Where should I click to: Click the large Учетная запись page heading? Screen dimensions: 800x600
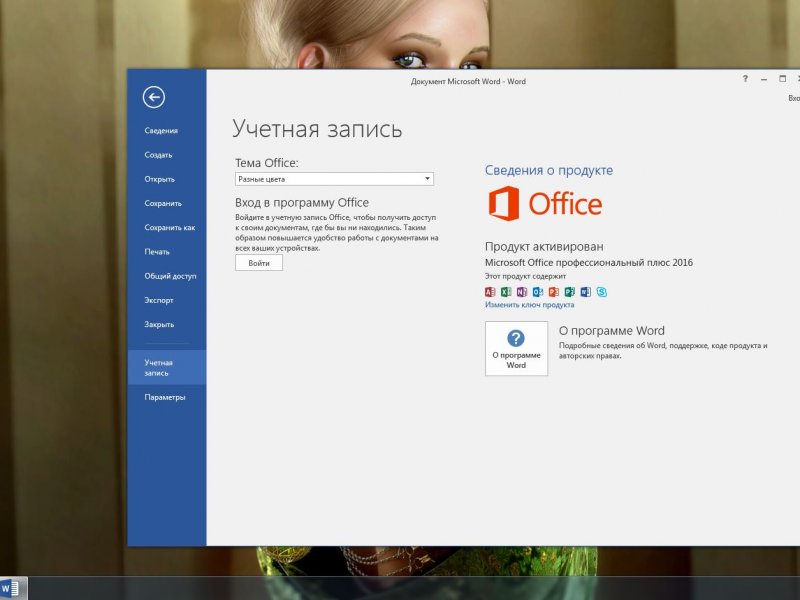(317, 129)
